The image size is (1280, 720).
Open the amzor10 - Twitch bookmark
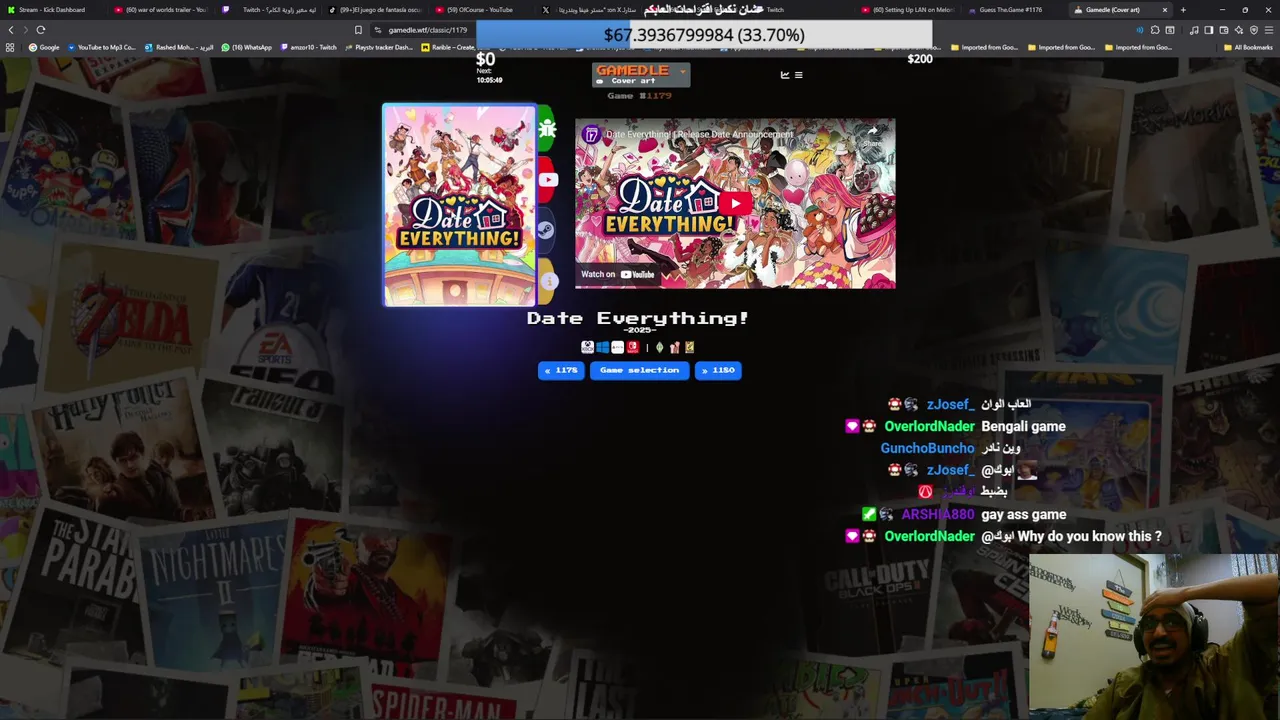tap(307, 47)
